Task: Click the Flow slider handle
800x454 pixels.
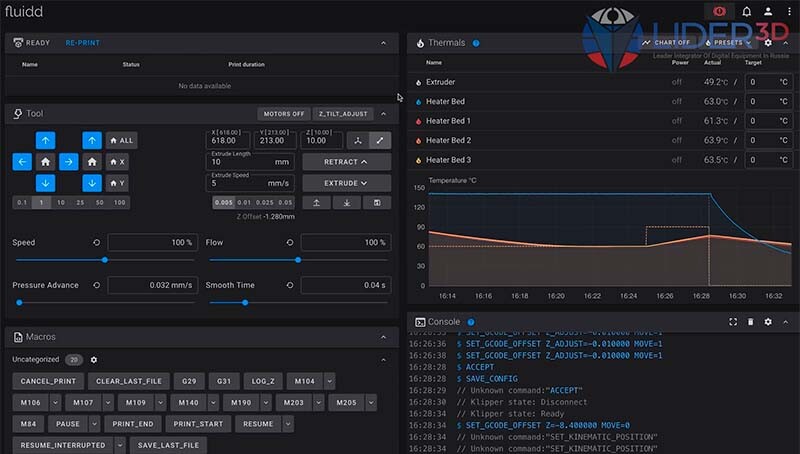Action: pos(298,260)
